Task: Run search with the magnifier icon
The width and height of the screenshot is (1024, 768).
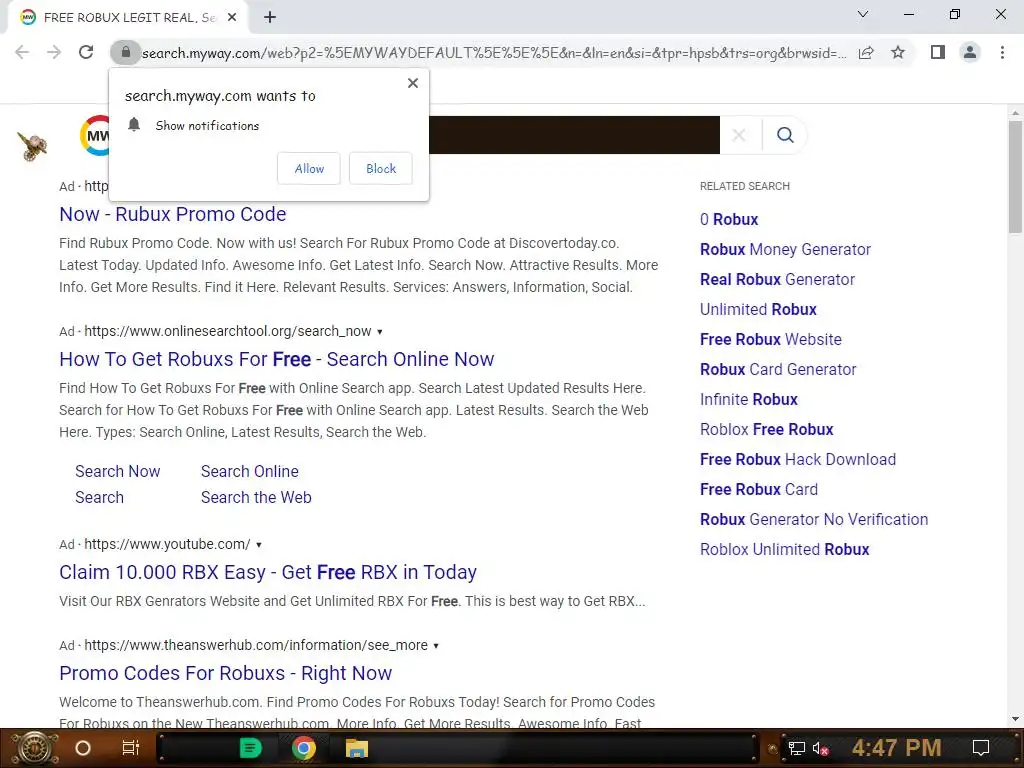Action: click(785, 135)
